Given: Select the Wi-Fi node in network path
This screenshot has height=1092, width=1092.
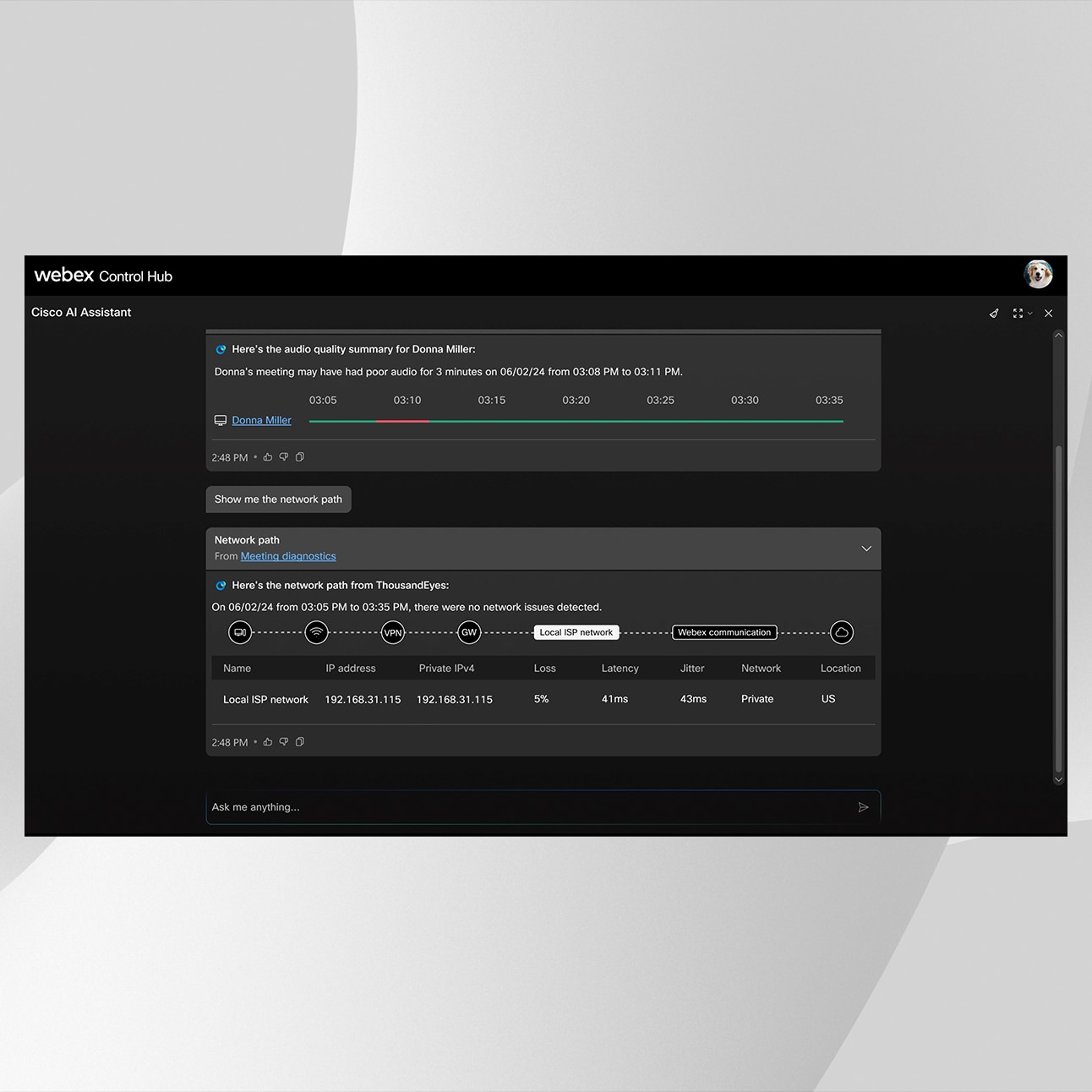Looking at the screenshot, I should click(x=316, y=632).
